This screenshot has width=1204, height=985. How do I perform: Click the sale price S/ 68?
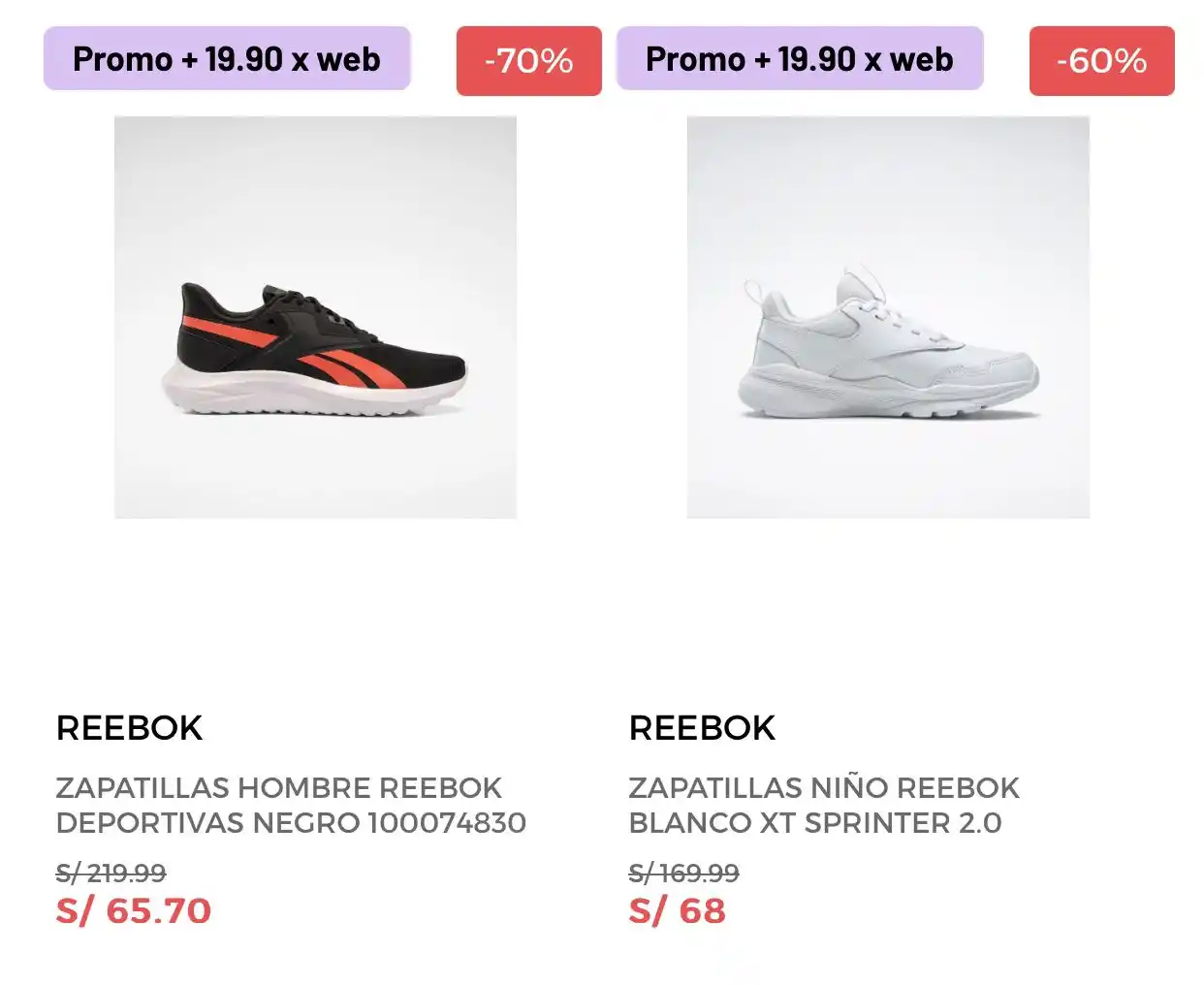677,911
